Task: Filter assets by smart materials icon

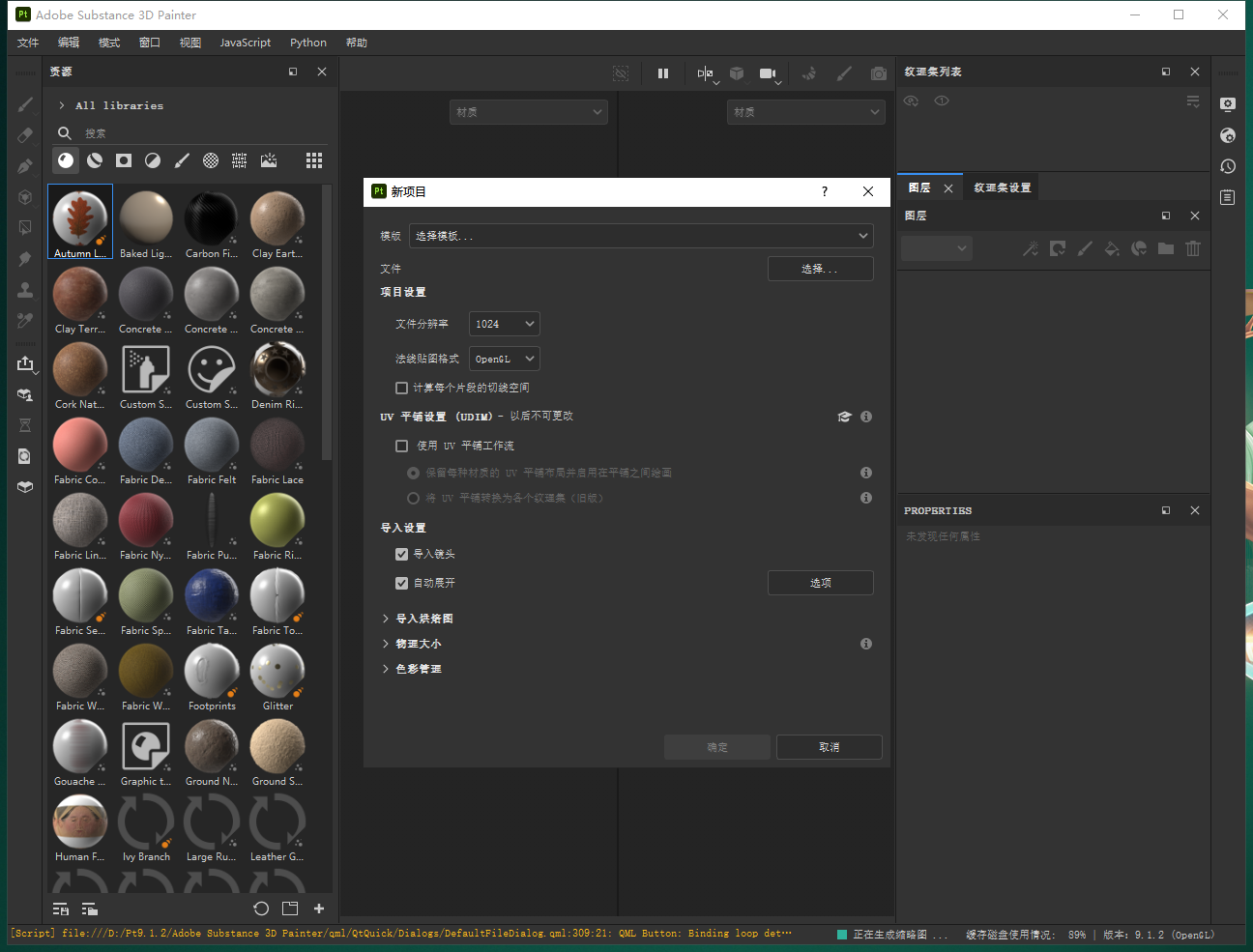Action: point(95,160)
